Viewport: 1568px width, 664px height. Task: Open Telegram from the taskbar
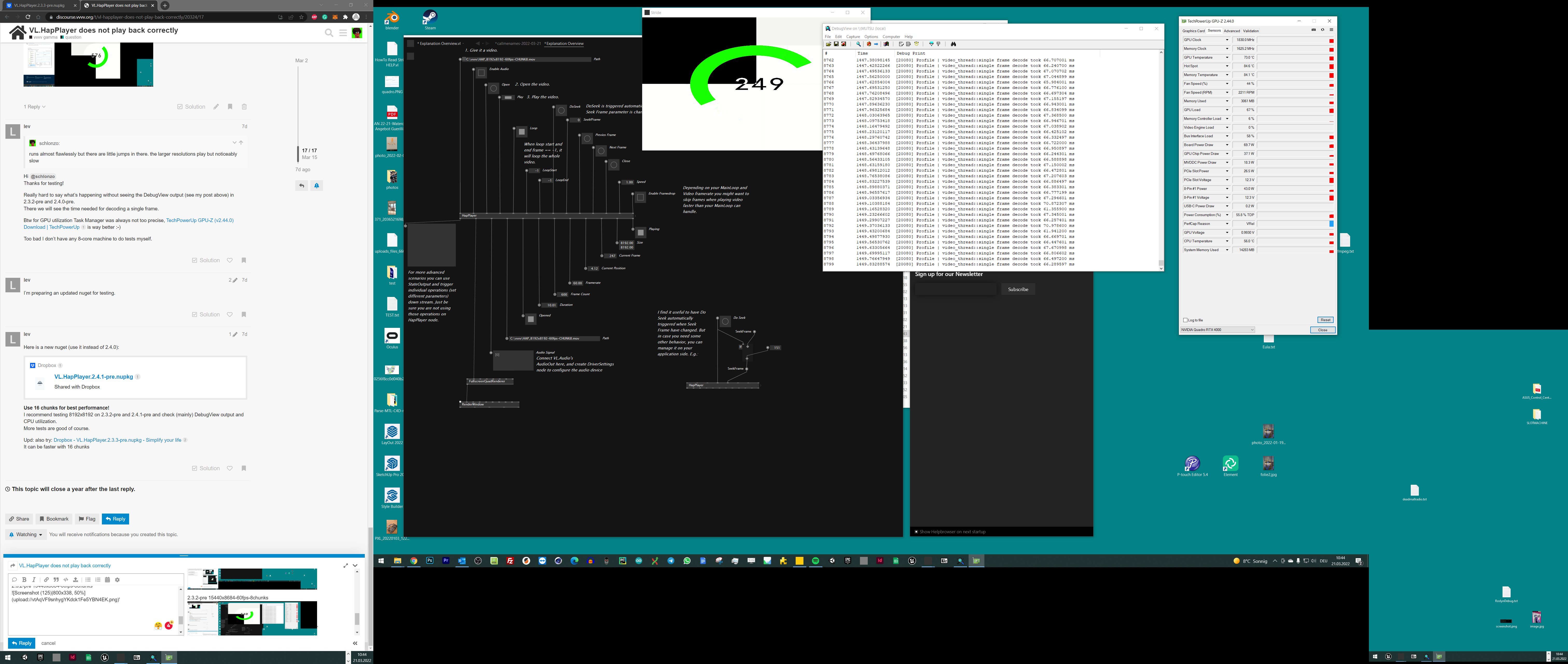click(671, 561)
